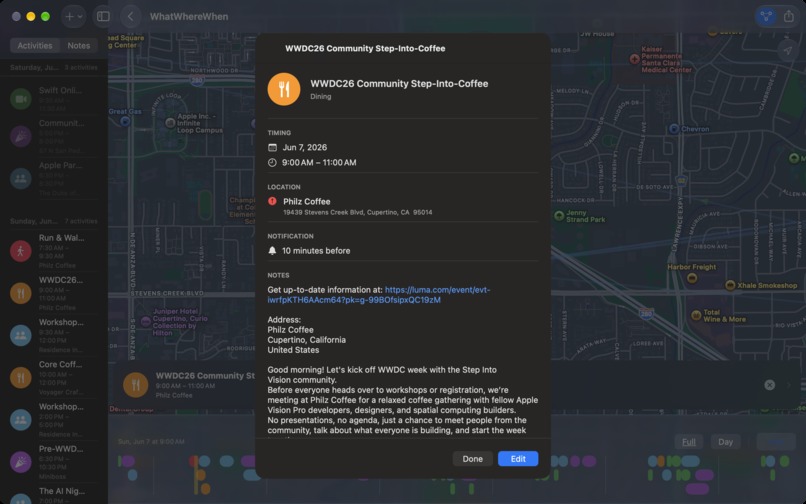This screenshot has width=806, height=504.
Task: Select the Workshop... 2:00 PM activity icon
Action: pyautogui.click(x=21, y=420)
